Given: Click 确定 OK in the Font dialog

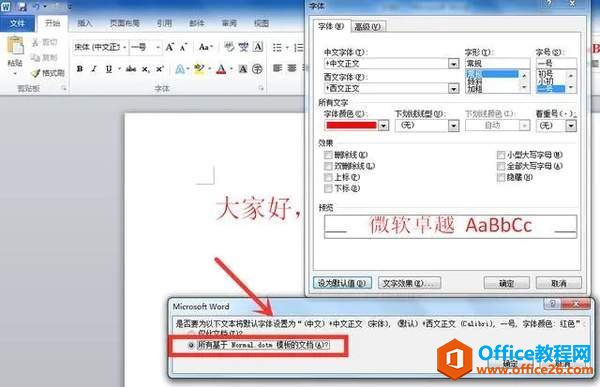Looking at the screenshot, I should tap(506, 283).
